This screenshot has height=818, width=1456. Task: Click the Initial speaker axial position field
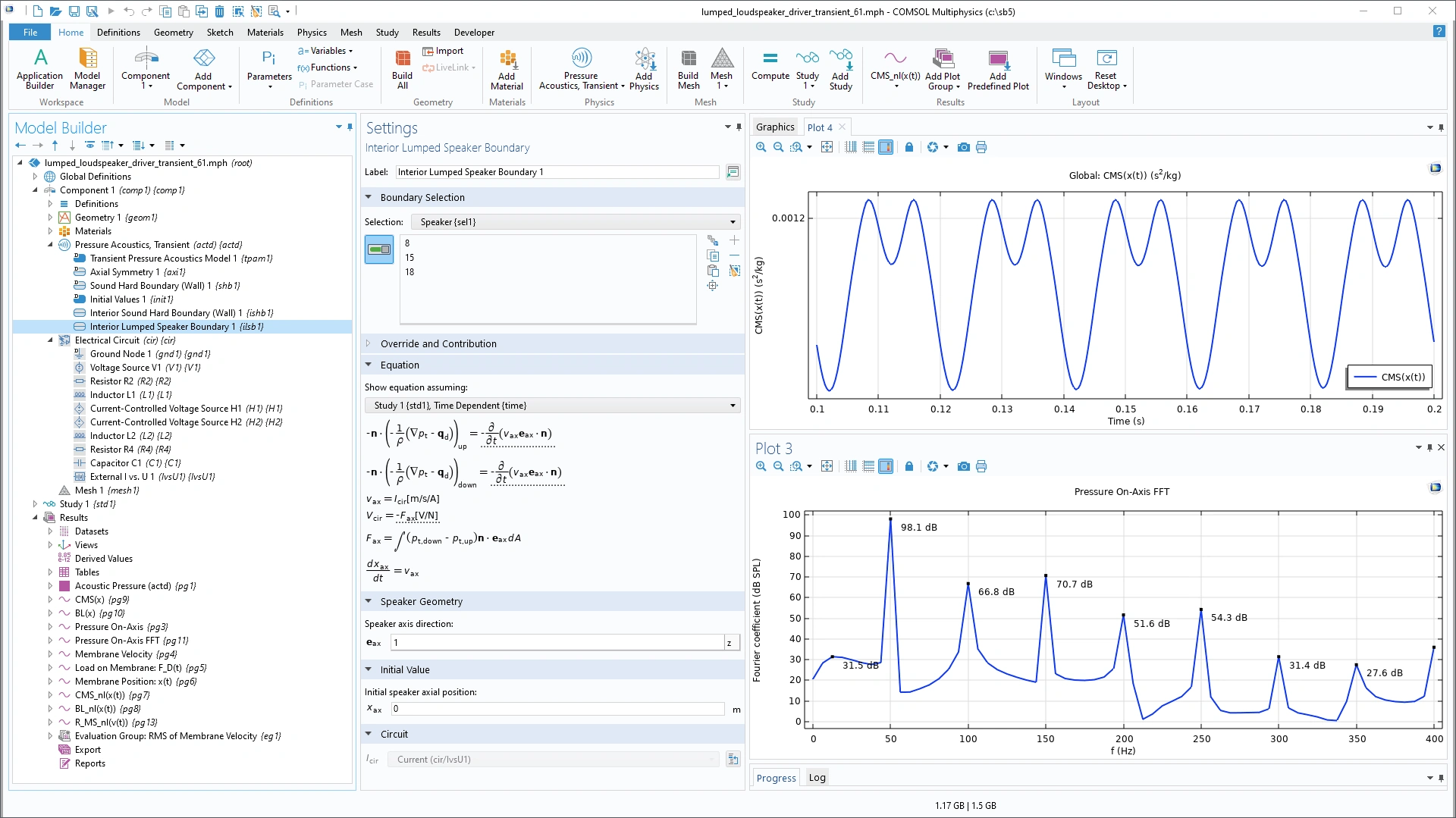pyautogui.click(x=557, y=709)
